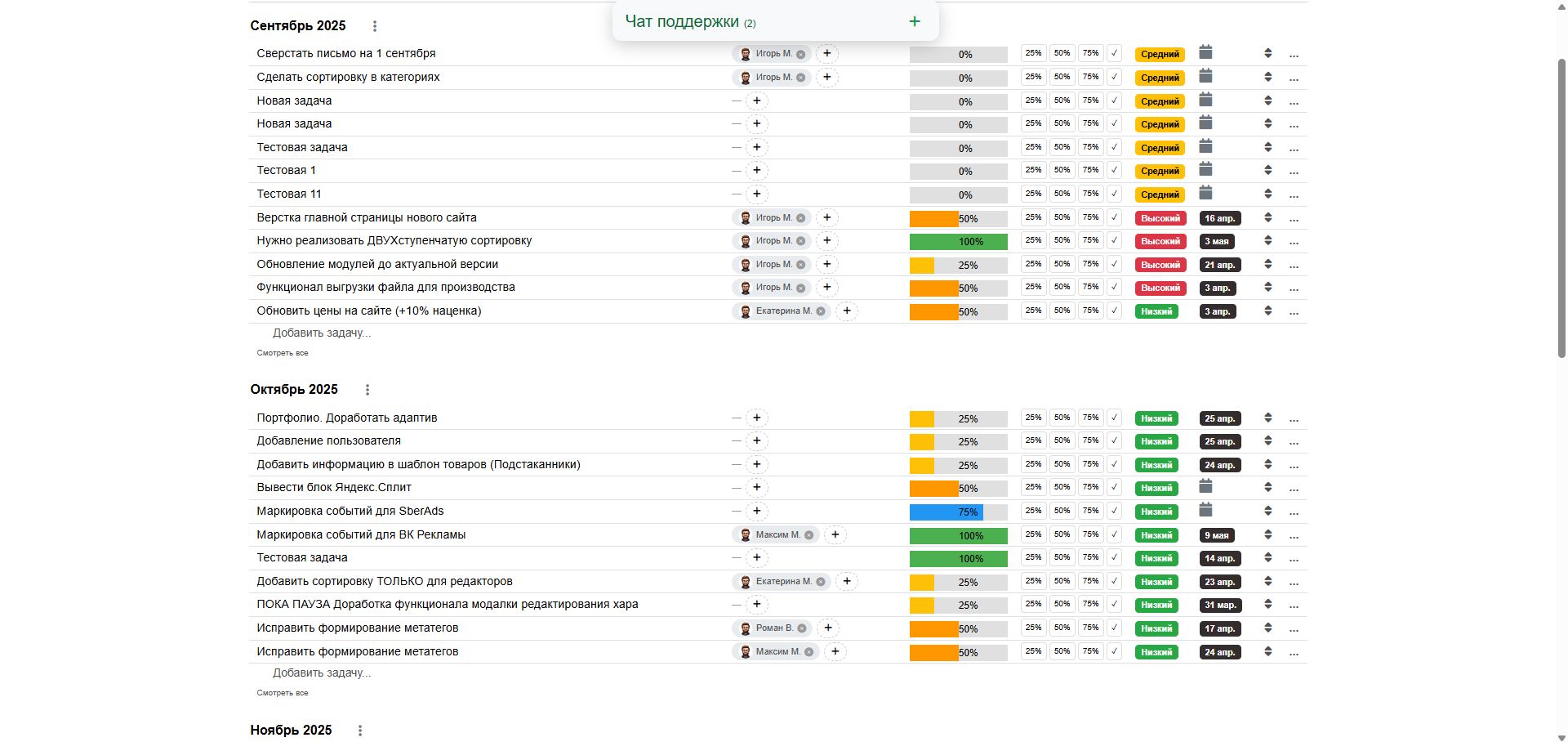The width and height of the screenshot is (1568, 742).
Task: Set 'Тестовая 1' progress to 75%
Action: [1090, 170]
